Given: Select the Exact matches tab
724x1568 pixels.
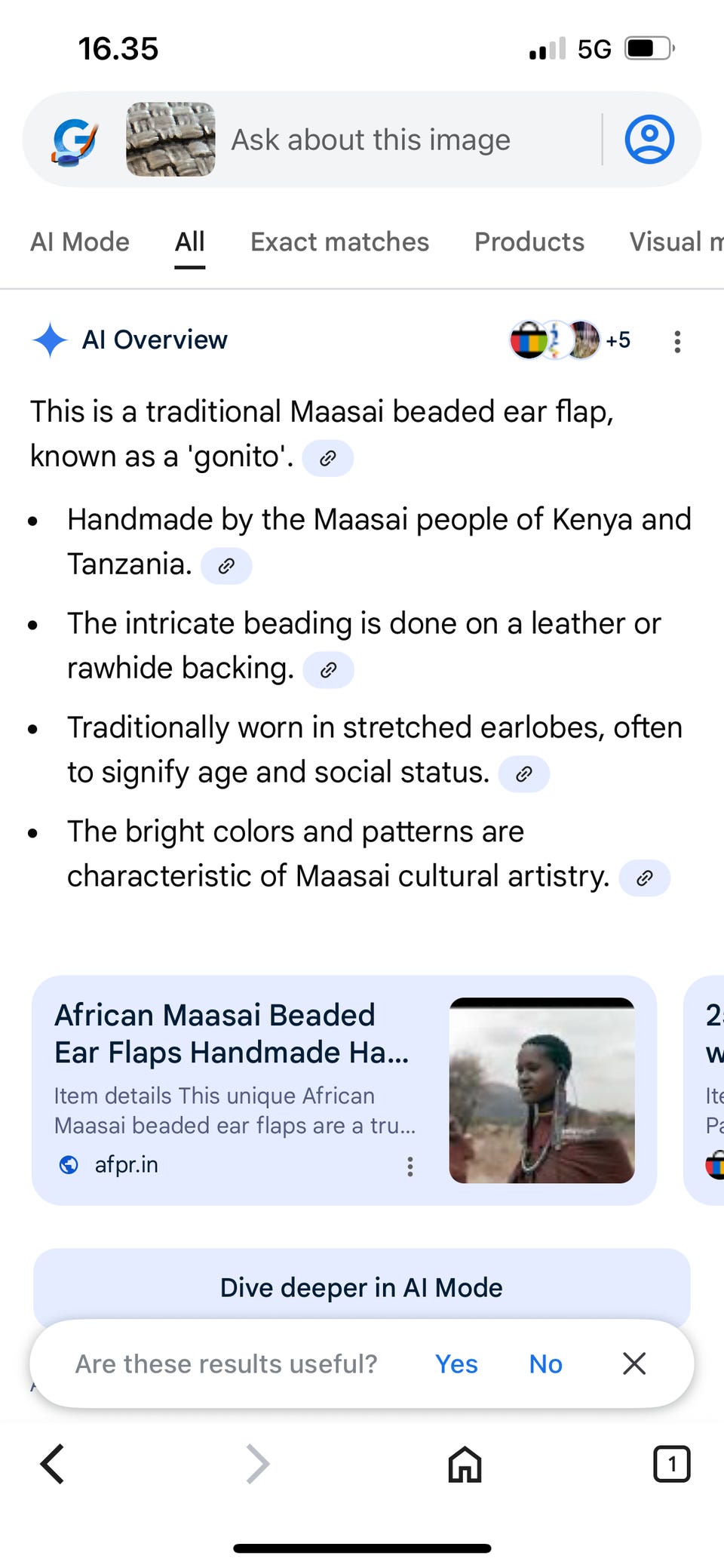Looking at the screenshot, I should point(339,242).
